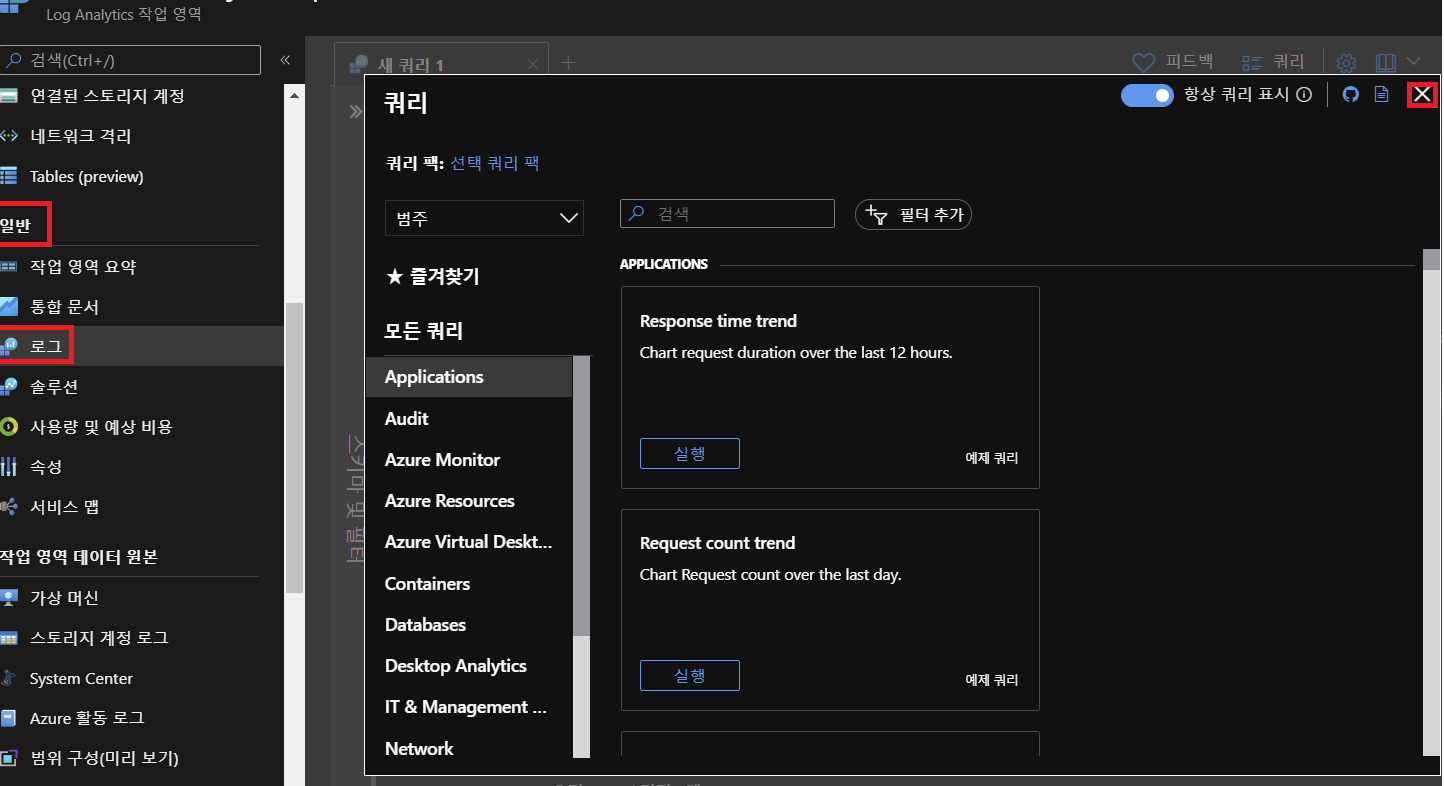Click the Response time trend card title

pyautogui.click(x=718, y=321)
